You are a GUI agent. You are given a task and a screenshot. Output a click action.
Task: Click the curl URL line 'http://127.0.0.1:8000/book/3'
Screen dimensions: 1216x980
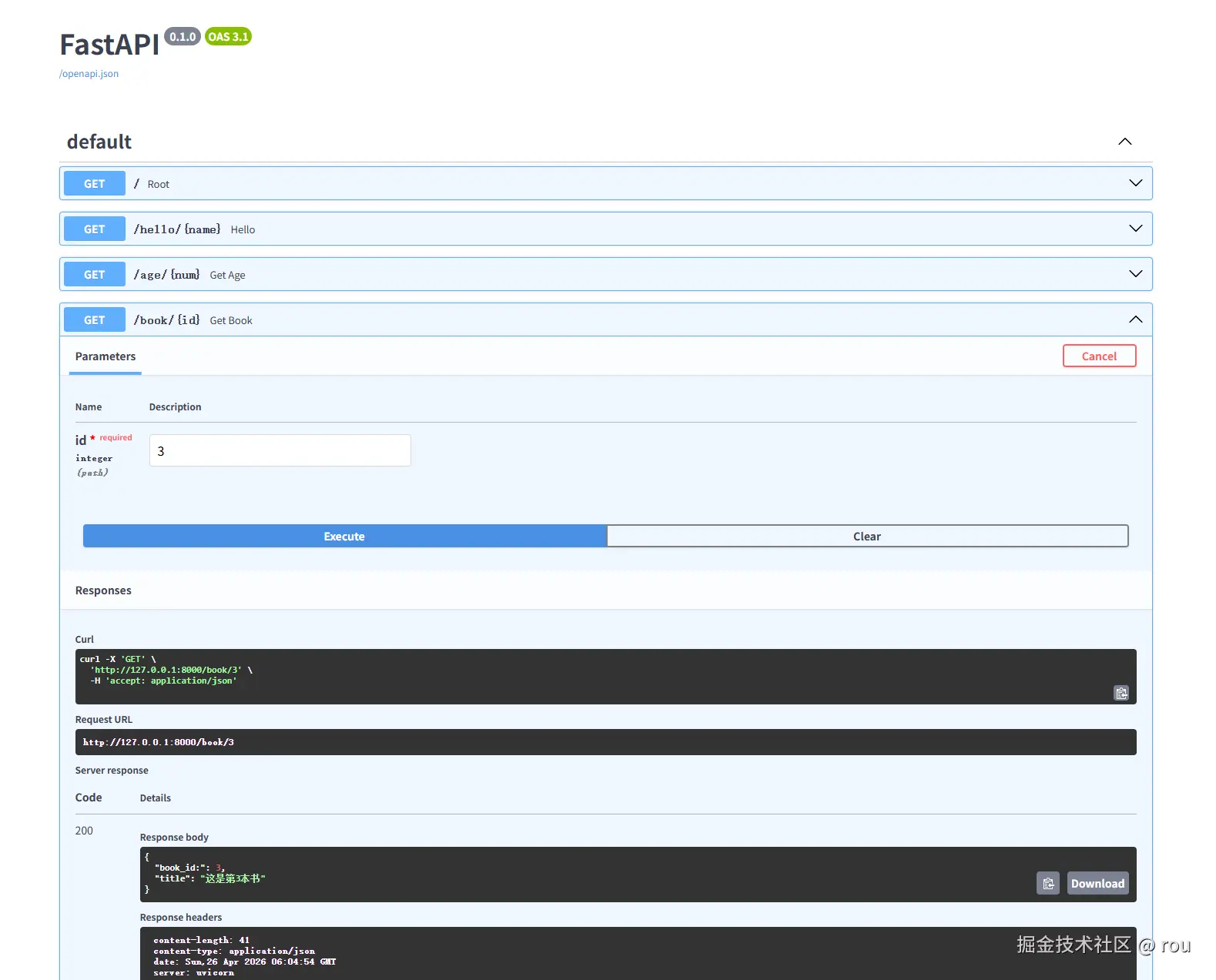pos(166,670)
